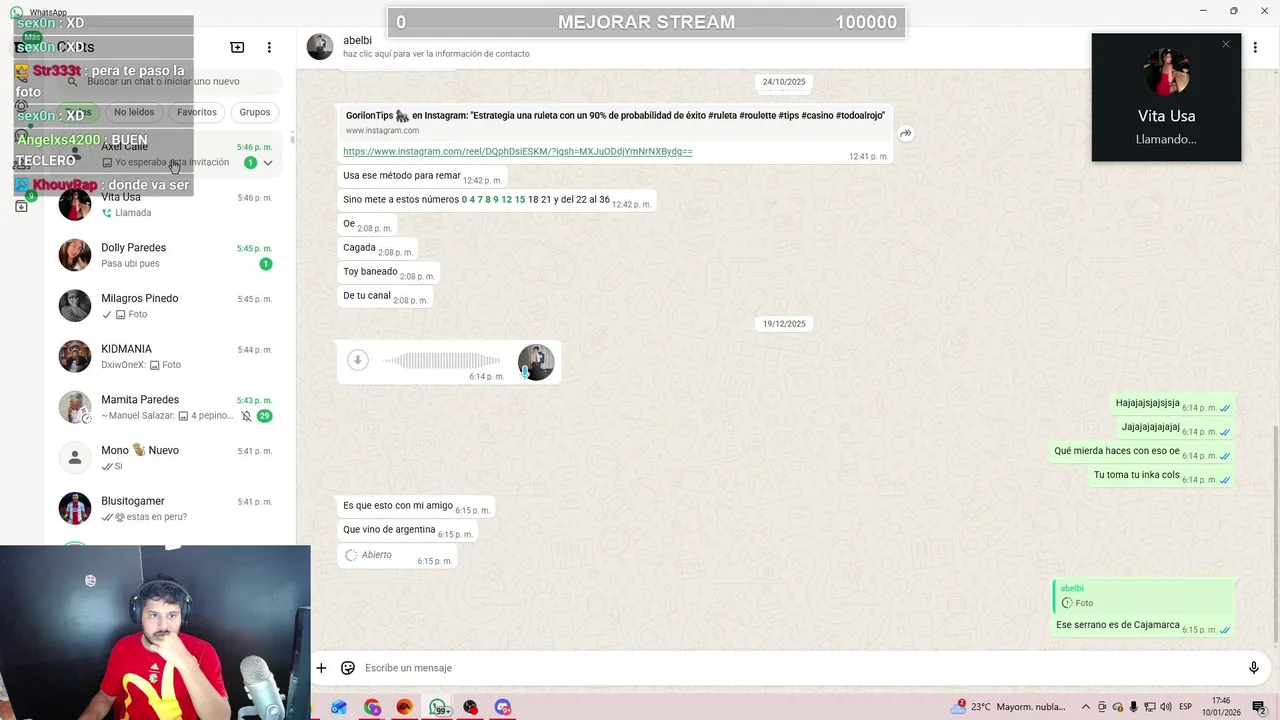Click the system tray microphone icon

(1133, 707)
